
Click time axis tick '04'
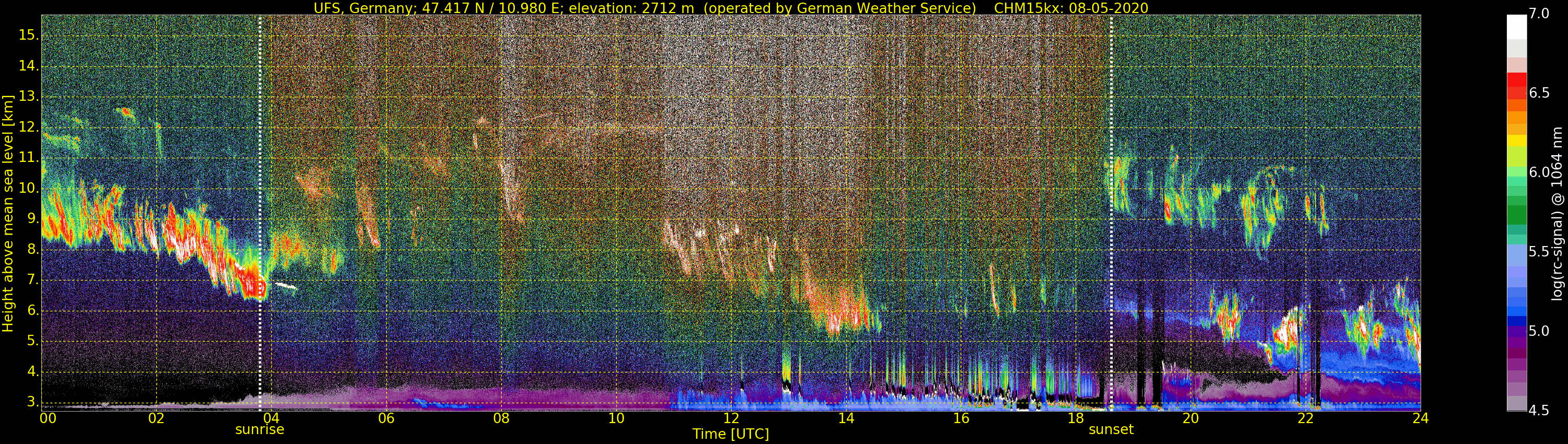point(271,418)
